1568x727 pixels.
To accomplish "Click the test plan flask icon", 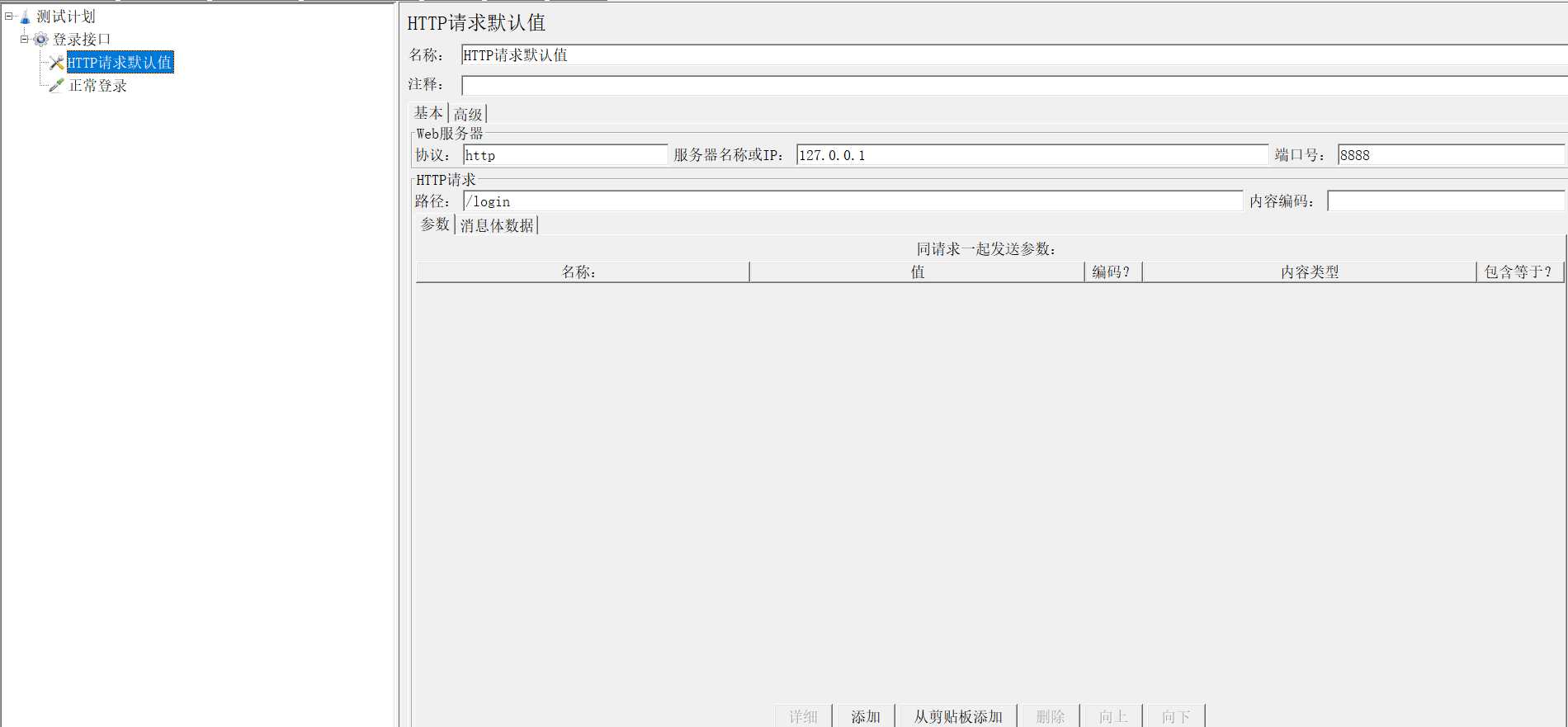I will pyautogui.click(x=25, y=17).
